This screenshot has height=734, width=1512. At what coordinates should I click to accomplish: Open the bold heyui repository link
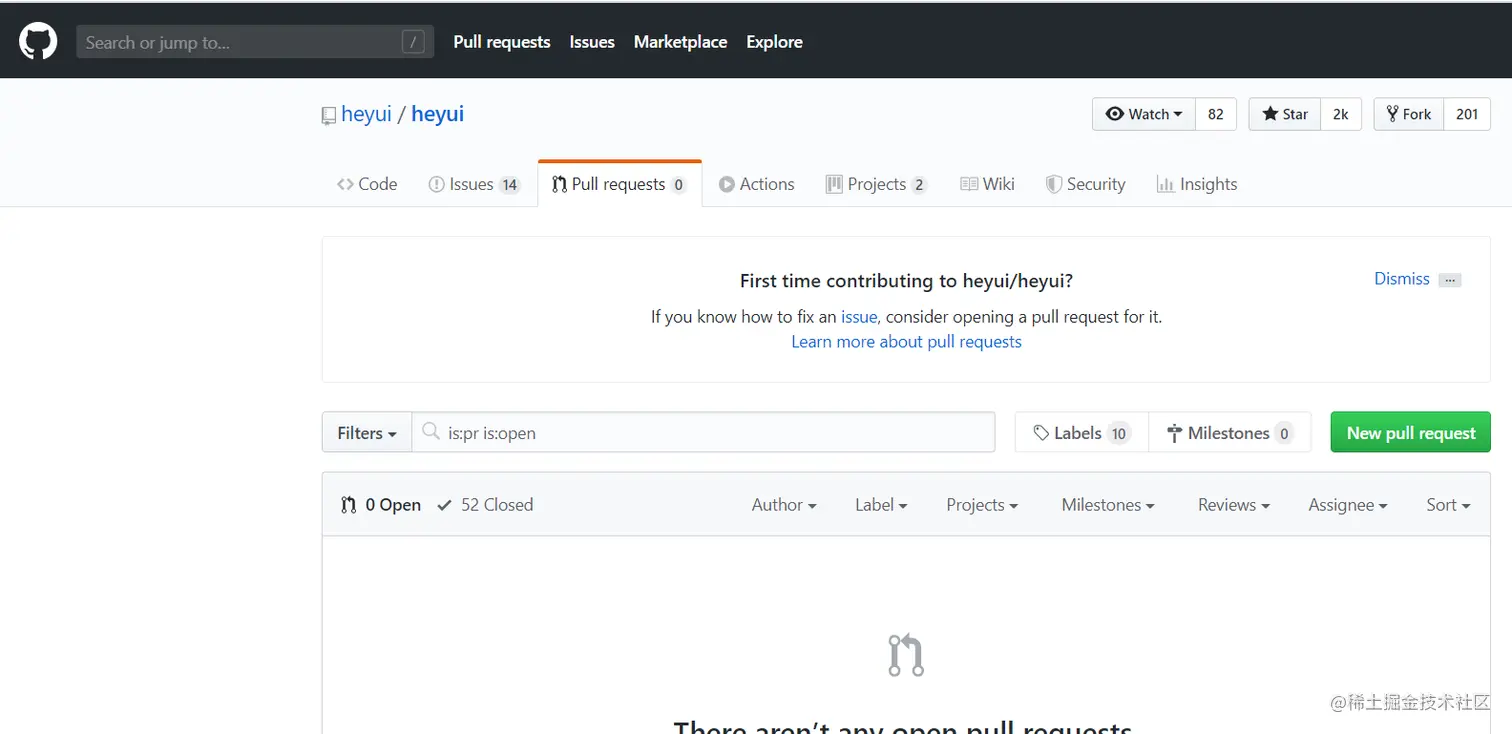tap(437, 114)
